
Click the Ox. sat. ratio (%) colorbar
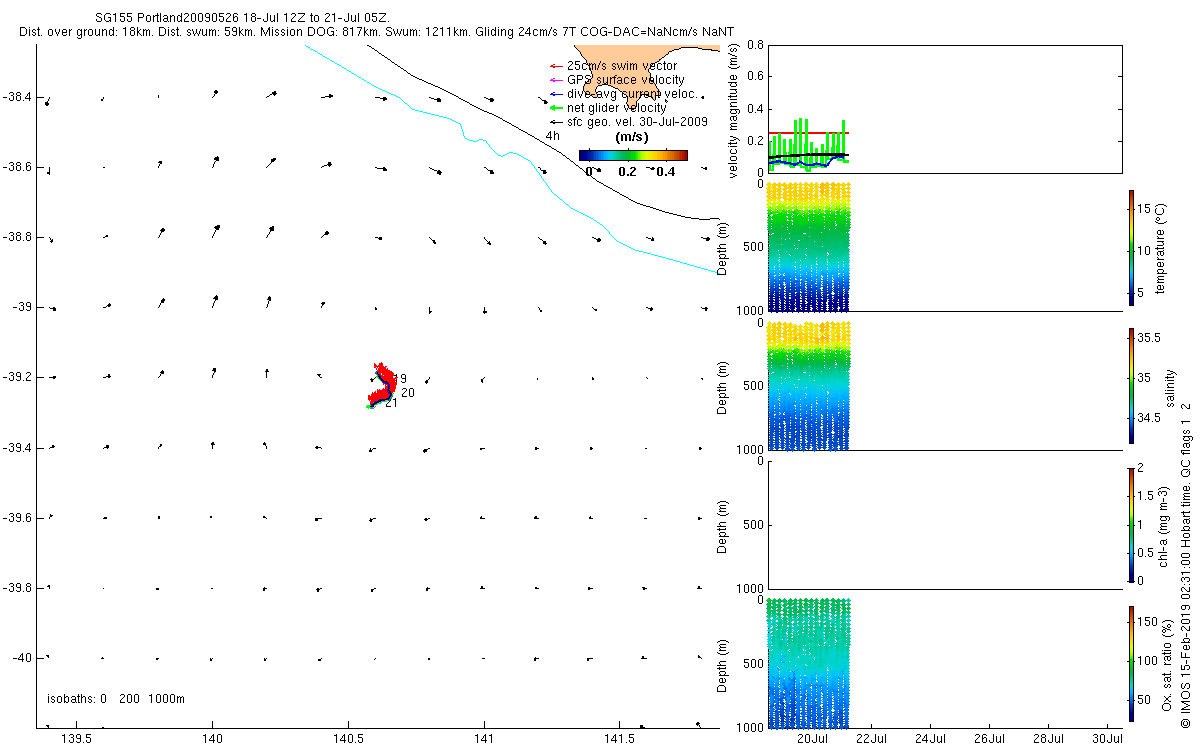(x=1131, y=663)
